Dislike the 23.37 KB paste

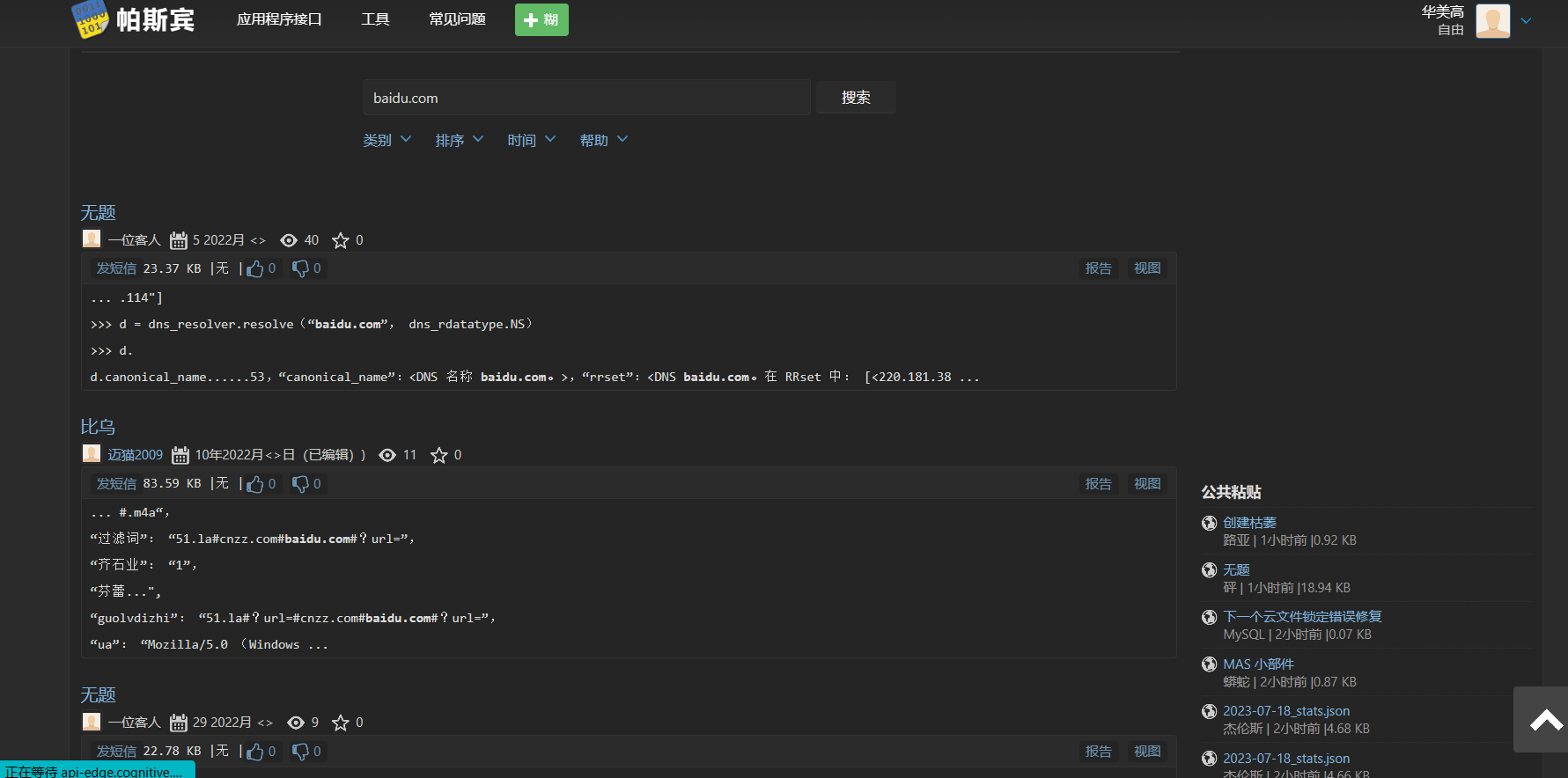coord(301,268)
